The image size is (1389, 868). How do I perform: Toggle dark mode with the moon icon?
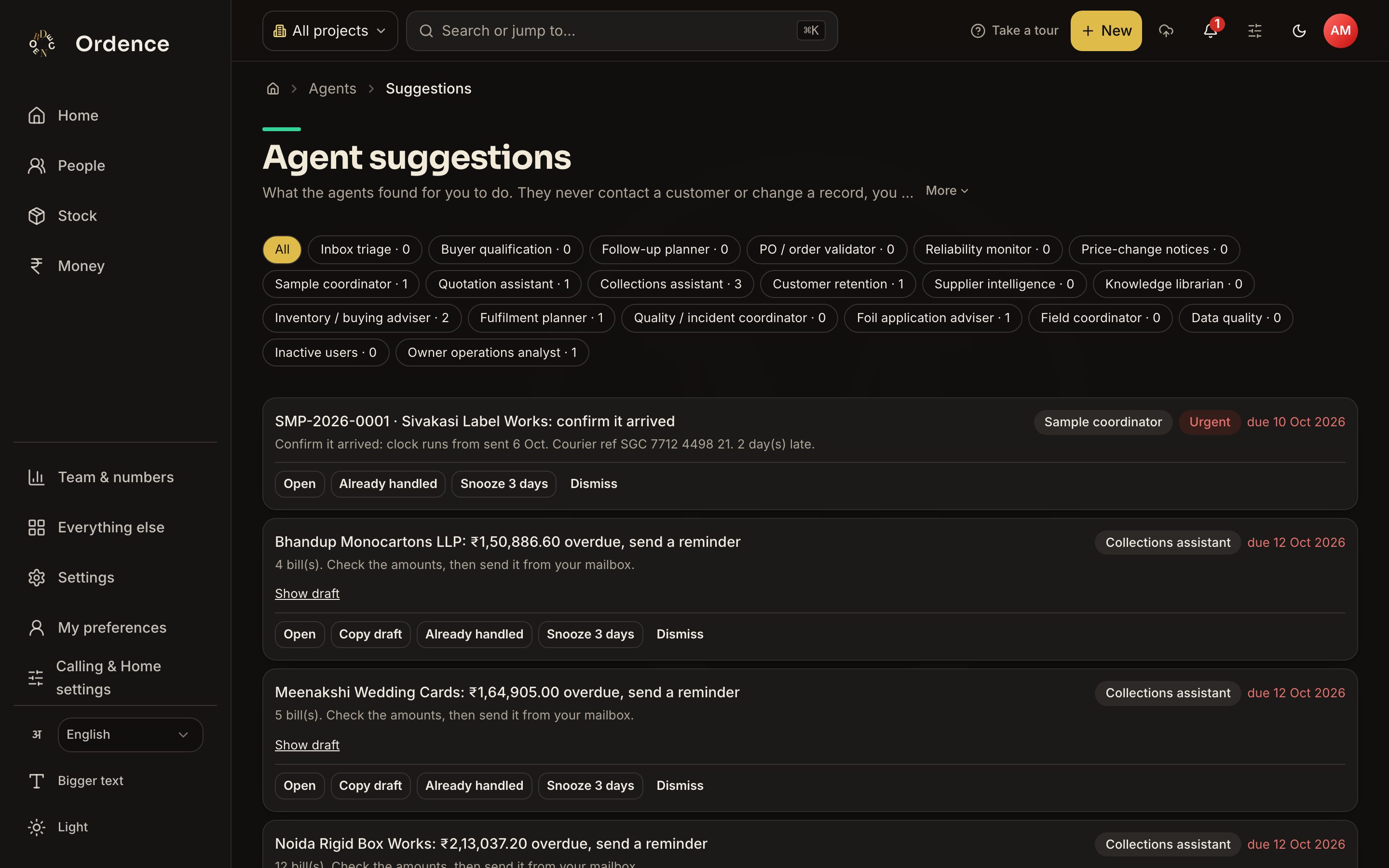1299,30
